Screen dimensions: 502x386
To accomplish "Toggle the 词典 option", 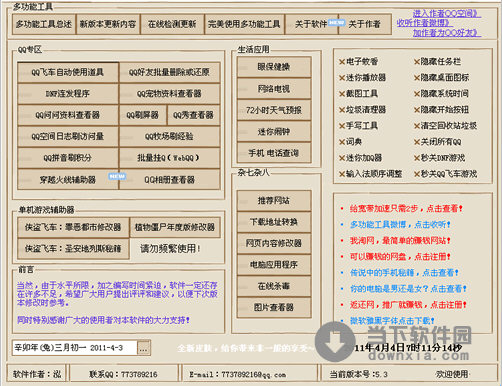I will [x=351, y=142].
